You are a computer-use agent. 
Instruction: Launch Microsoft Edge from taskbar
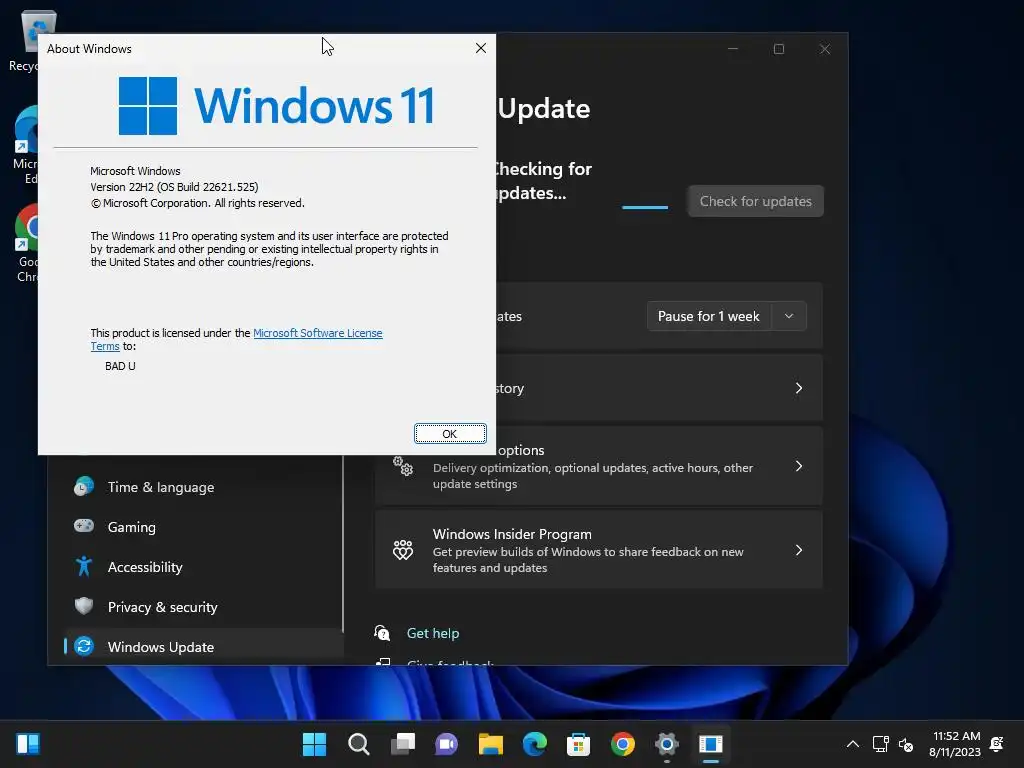pyautogui.click(x=535, y=744)
